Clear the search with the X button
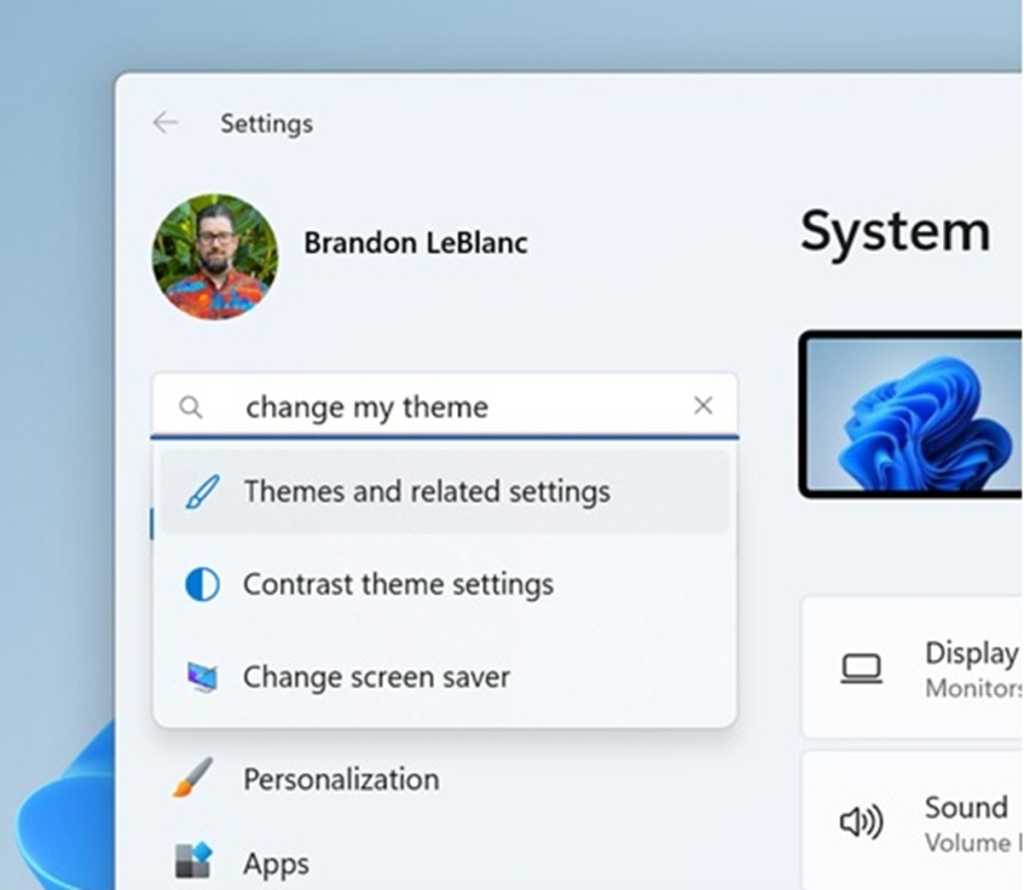Viewport: 1024px width, 890px height. (x=703, y=405)
